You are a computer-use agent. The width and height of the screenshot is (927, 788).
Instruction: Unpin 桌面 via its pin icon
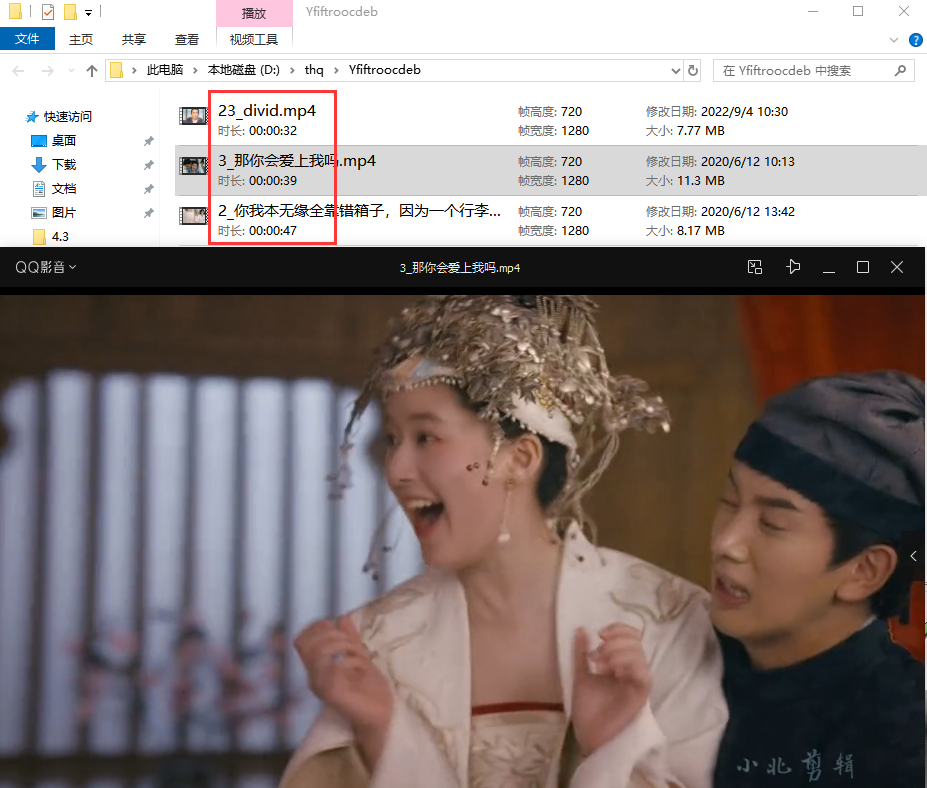(148, 141)
